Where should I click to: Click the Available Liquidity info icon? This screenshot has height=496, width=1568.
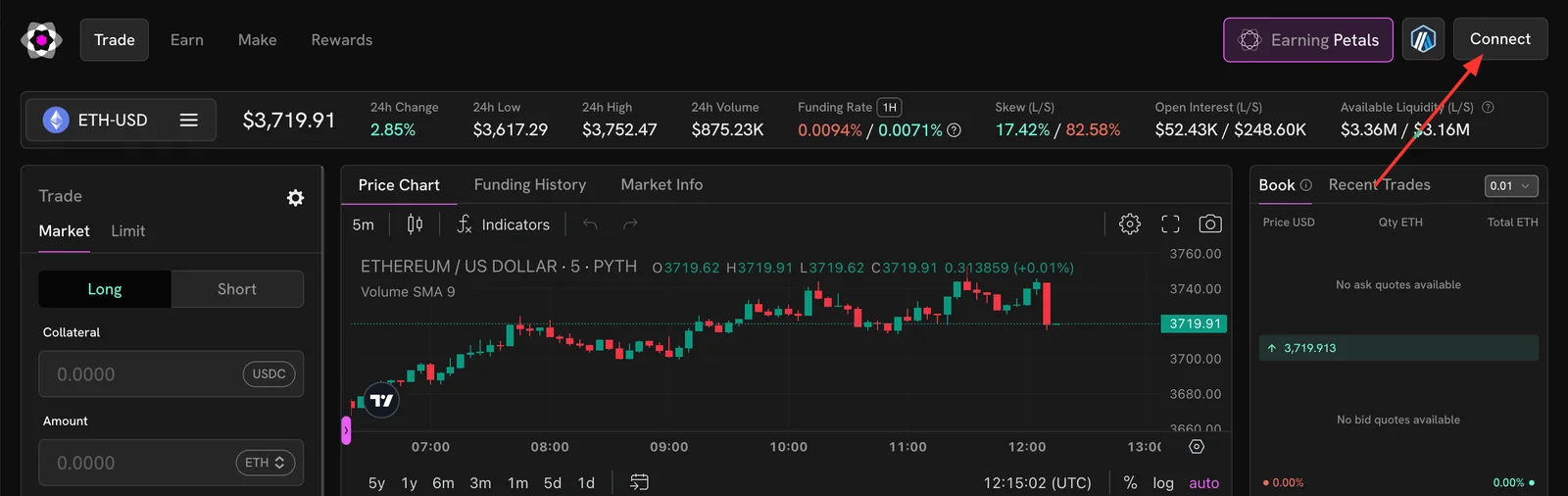pos(1488,108)
